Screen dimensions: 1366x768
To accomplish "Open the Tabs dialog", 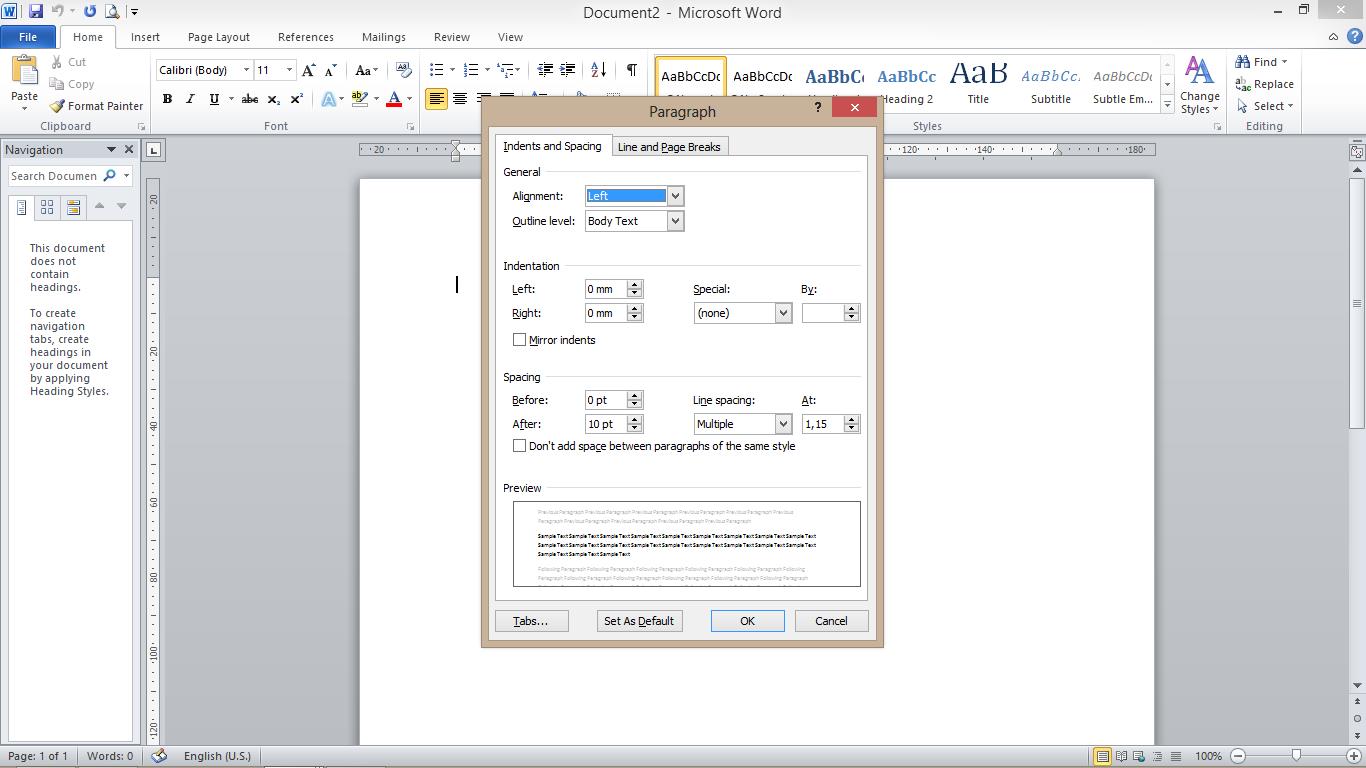I will [x=531, y=620].
